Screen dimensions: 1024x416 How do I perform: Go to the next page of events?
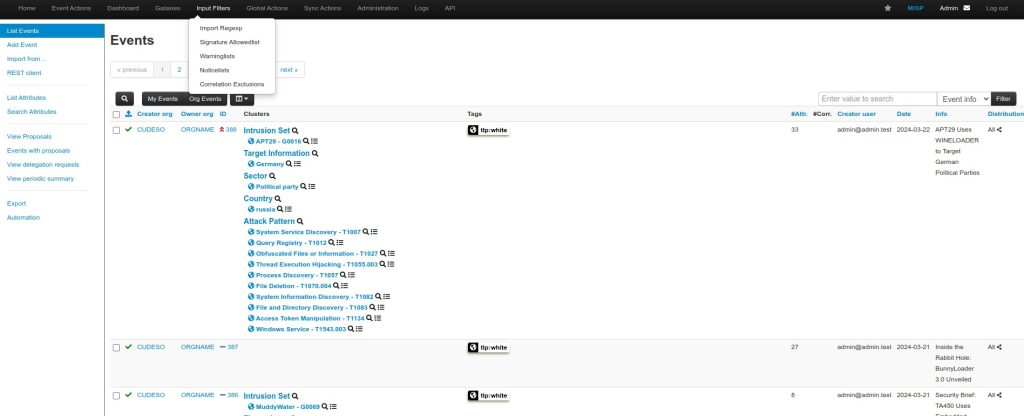(x=289, y=69)
